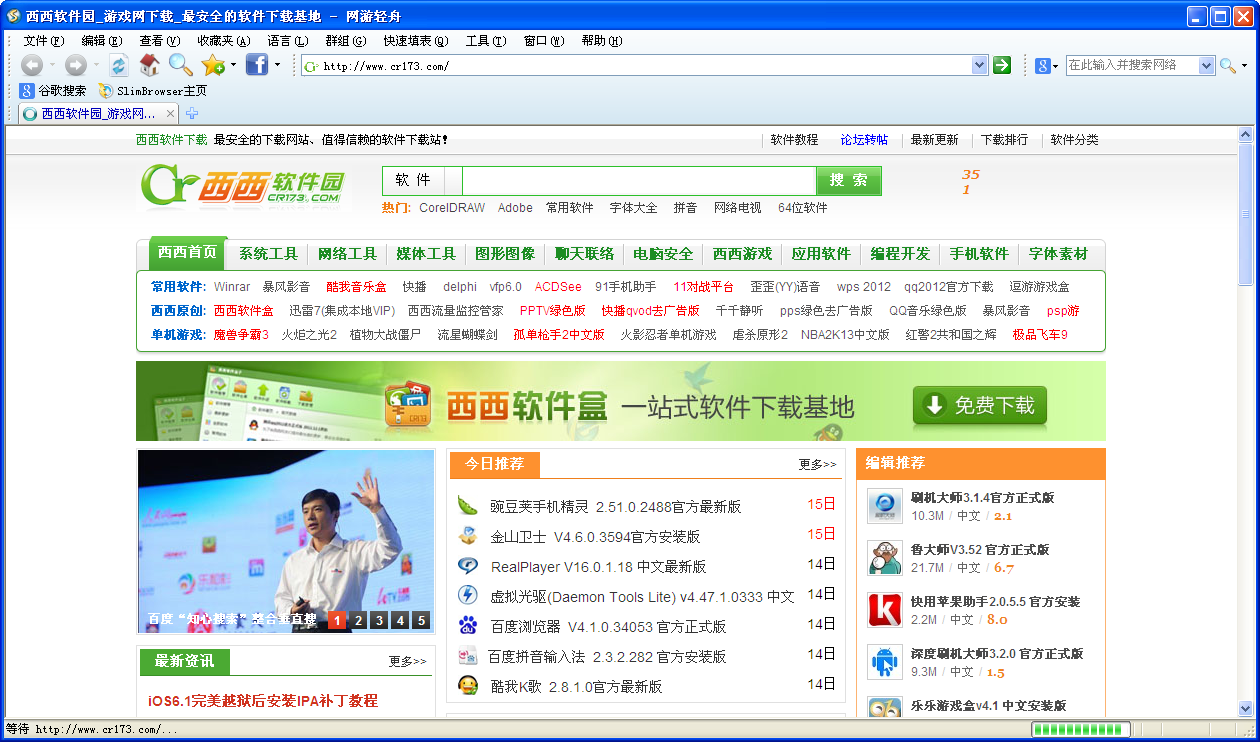Click the 酷我K歌 icon in list

[x=468, y=685]
